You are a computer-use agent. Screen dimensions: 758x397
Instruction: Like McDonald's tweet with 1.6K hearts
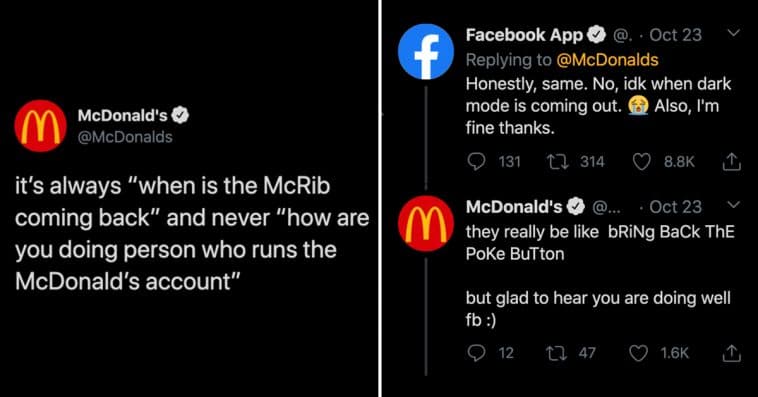point(638,353)
